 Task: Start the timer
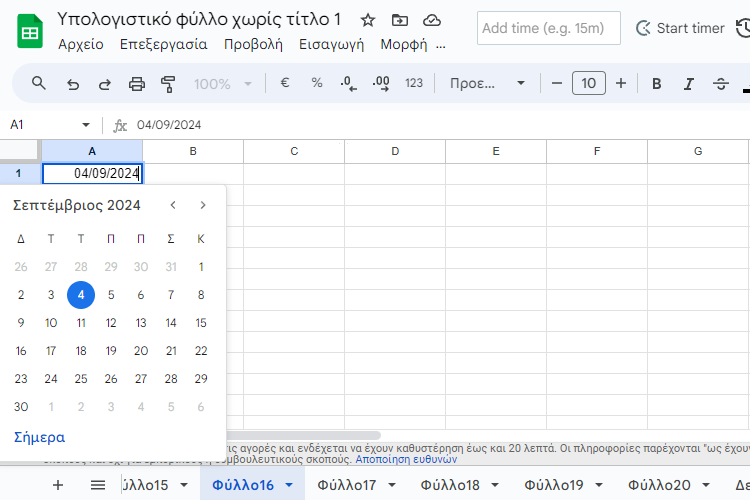680,28
